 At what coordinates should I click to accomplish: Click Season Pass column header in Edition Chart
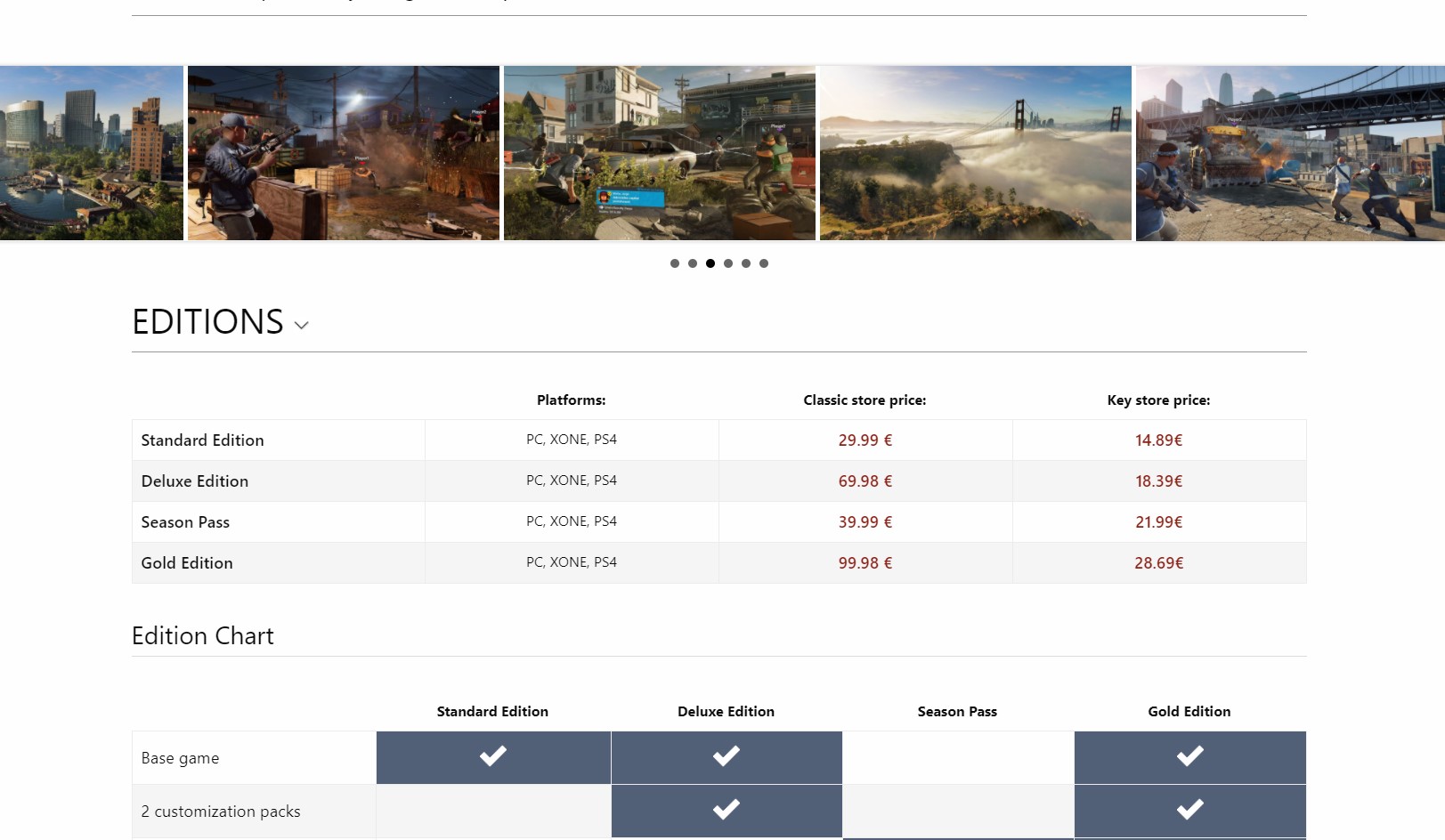pos(958,712)
